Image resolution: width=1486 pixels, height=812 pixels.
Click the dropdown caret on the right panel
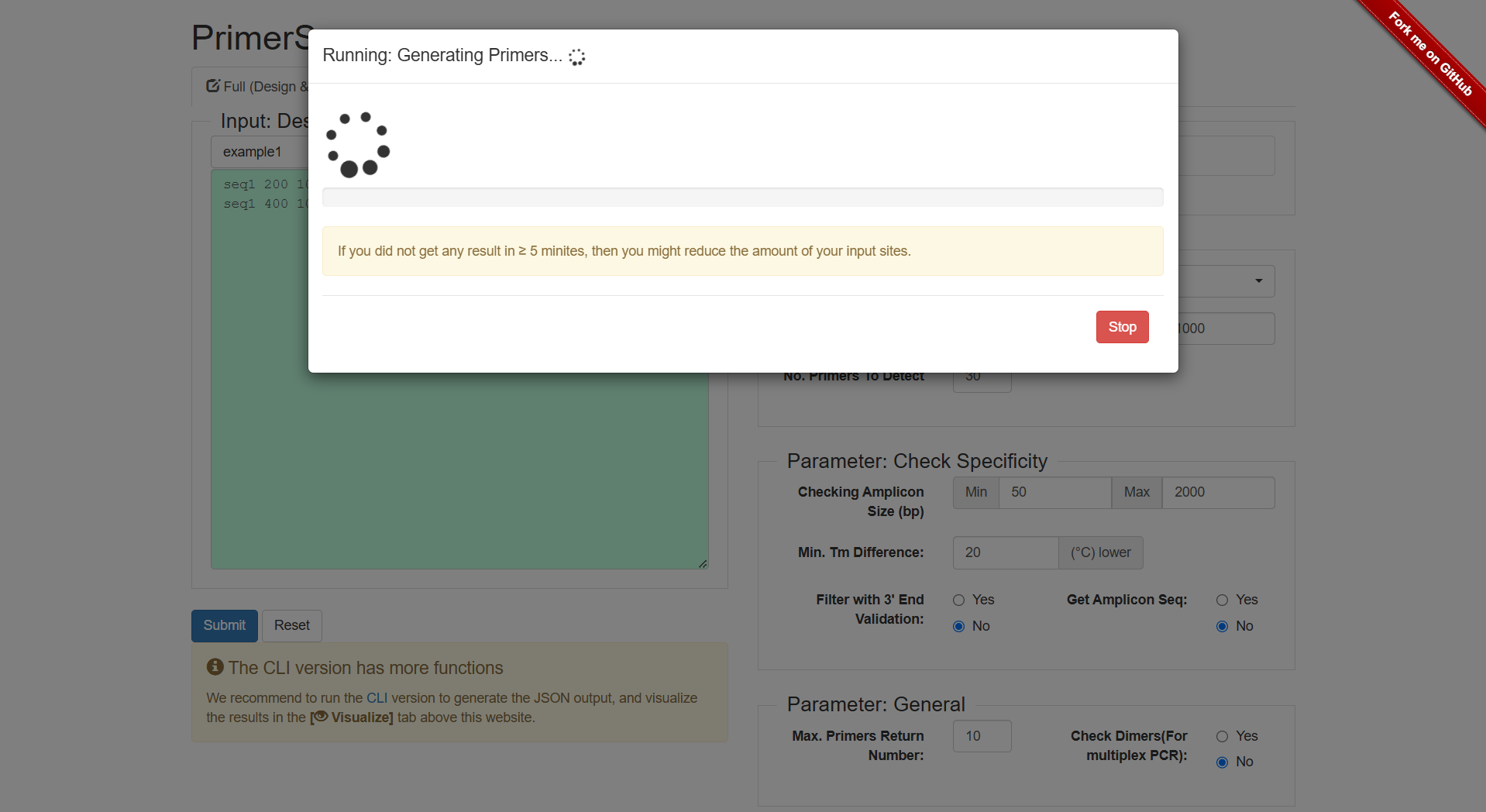click(1257, 281)
